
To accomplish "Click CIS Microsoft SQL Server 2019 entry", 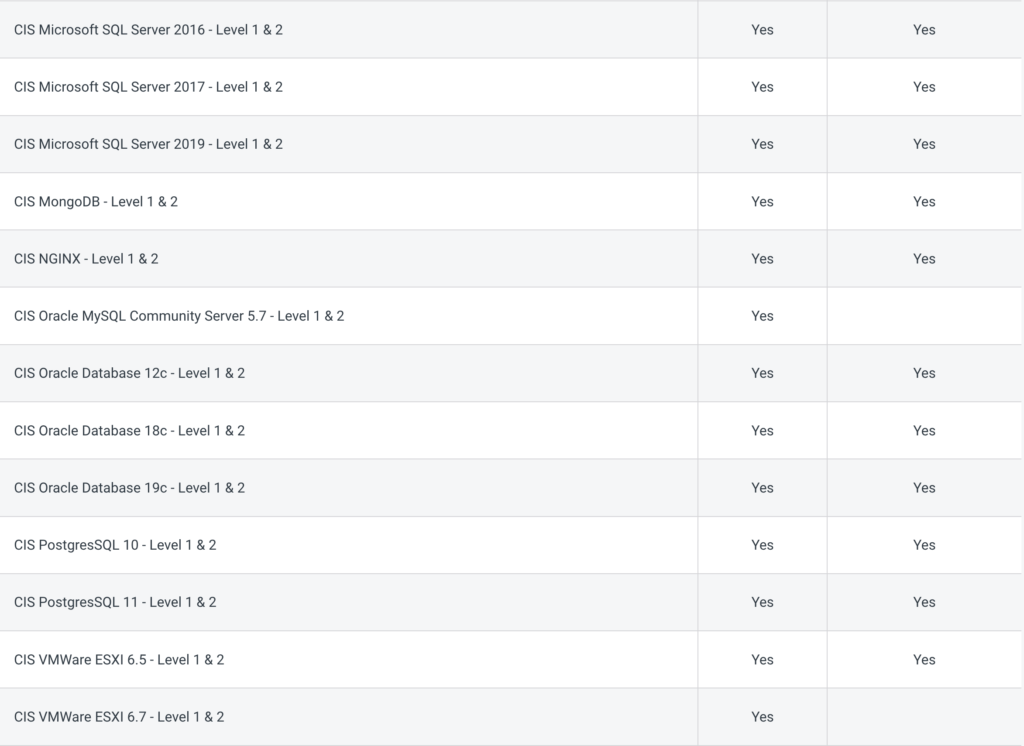I will 148,144.
